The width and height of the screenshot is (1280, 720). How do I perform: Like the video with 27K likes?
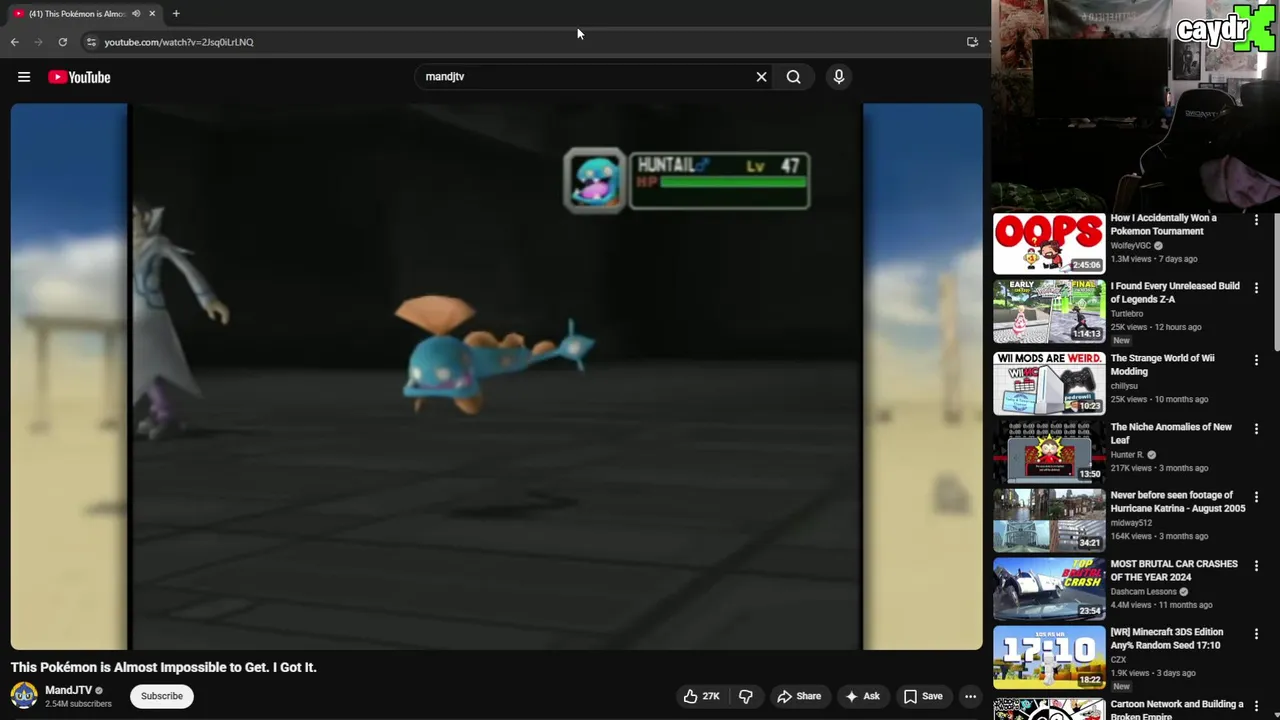701,696
